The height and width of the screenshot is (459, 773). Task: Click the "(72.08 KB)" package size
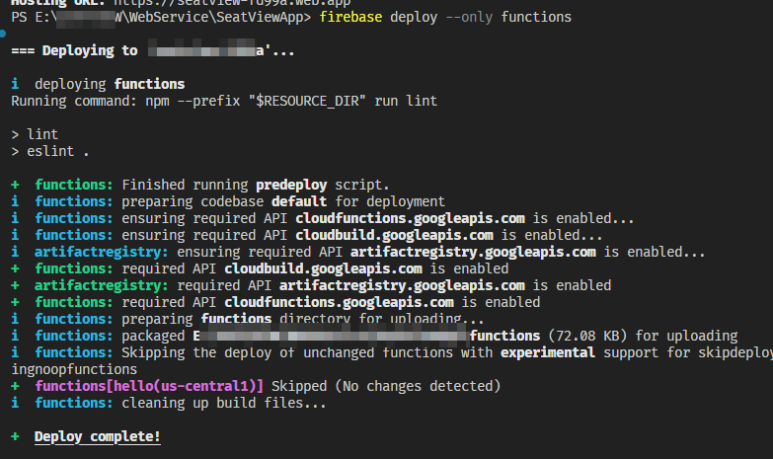[x=588, y=336]
